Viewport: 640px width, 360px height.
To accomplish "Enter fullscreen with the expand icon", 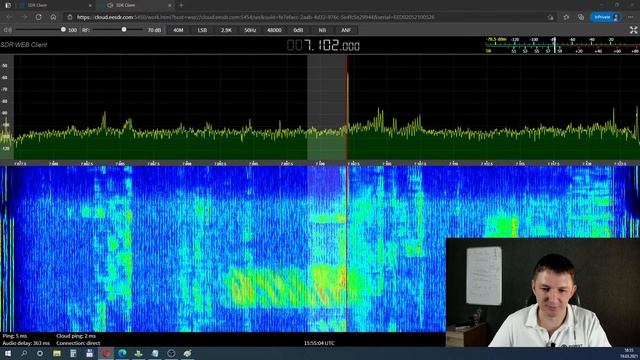I will click(x=633, y=30).
